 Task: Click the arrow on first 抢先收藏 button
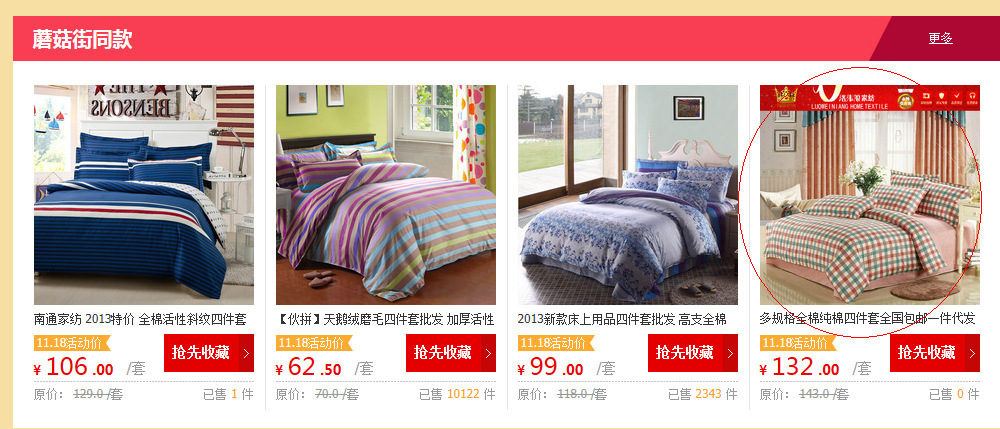pos(247,353)
